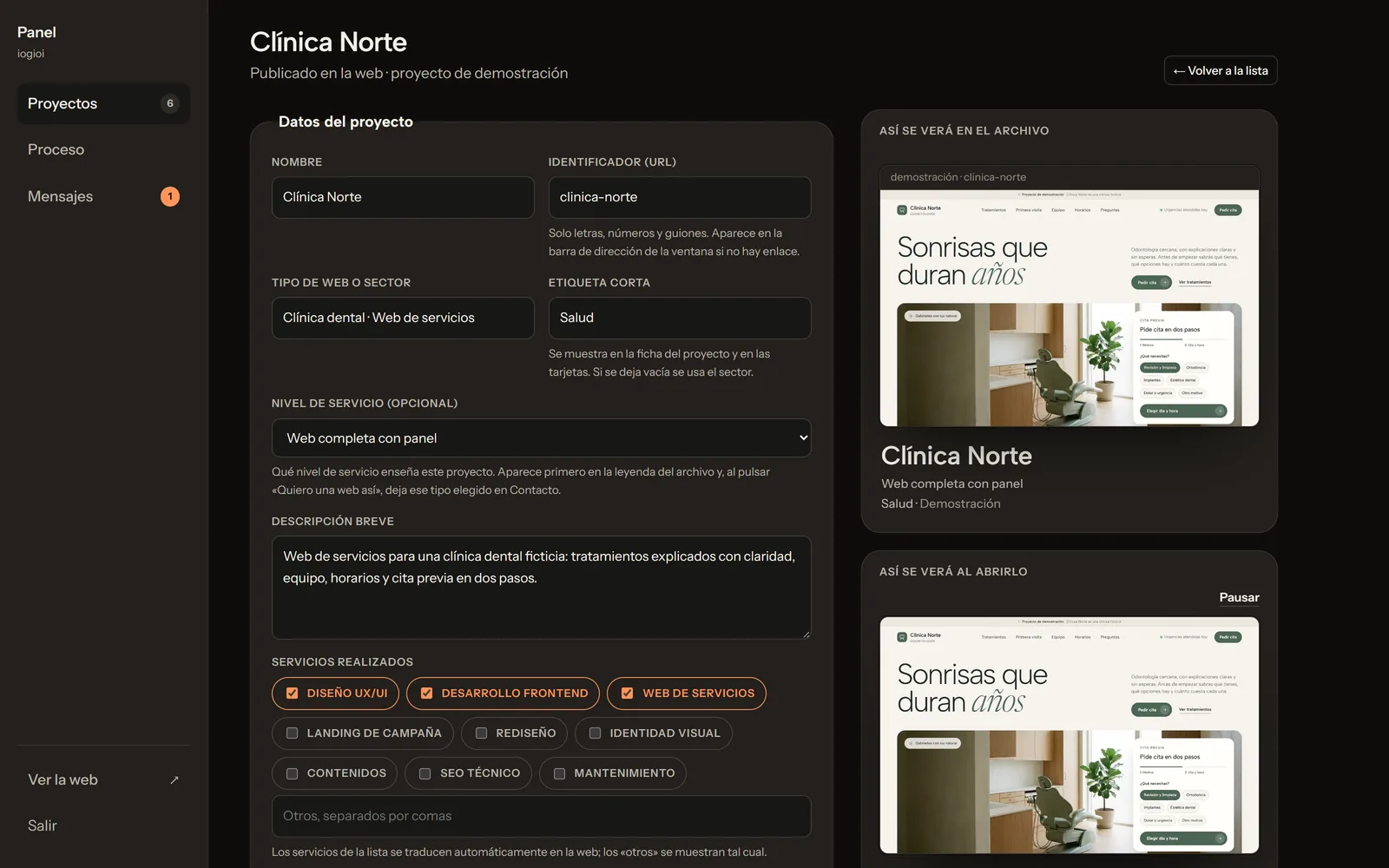Click the external arrow icon beside Ver la web
Screen dimensions: 1389x868
pos(174,779)
